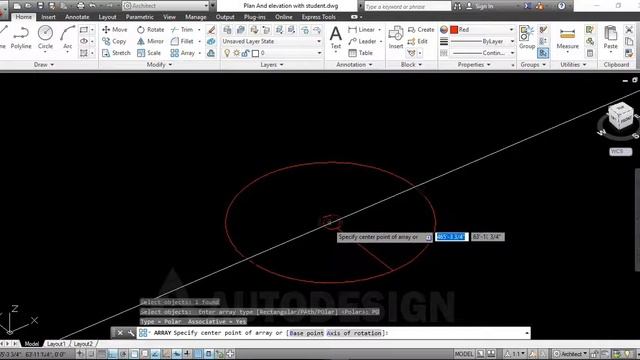Viewport: 640px width, 360px height.
Task: Open the Layout2 drawing tab
Action: [x=83, y=344]
